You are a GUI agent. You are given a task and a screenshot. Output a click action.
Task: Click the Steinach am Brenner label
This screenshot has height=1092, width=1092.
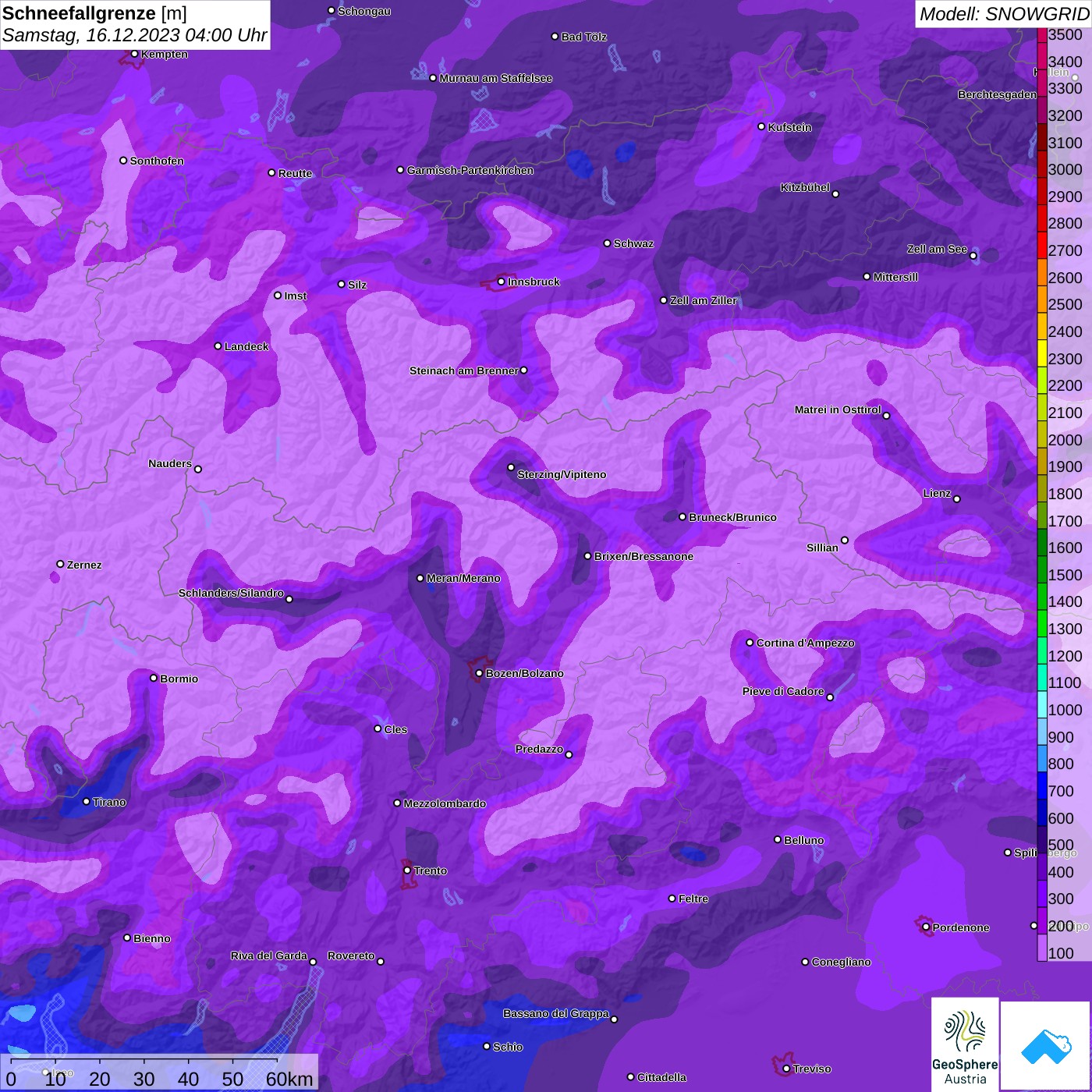[463, 370]
